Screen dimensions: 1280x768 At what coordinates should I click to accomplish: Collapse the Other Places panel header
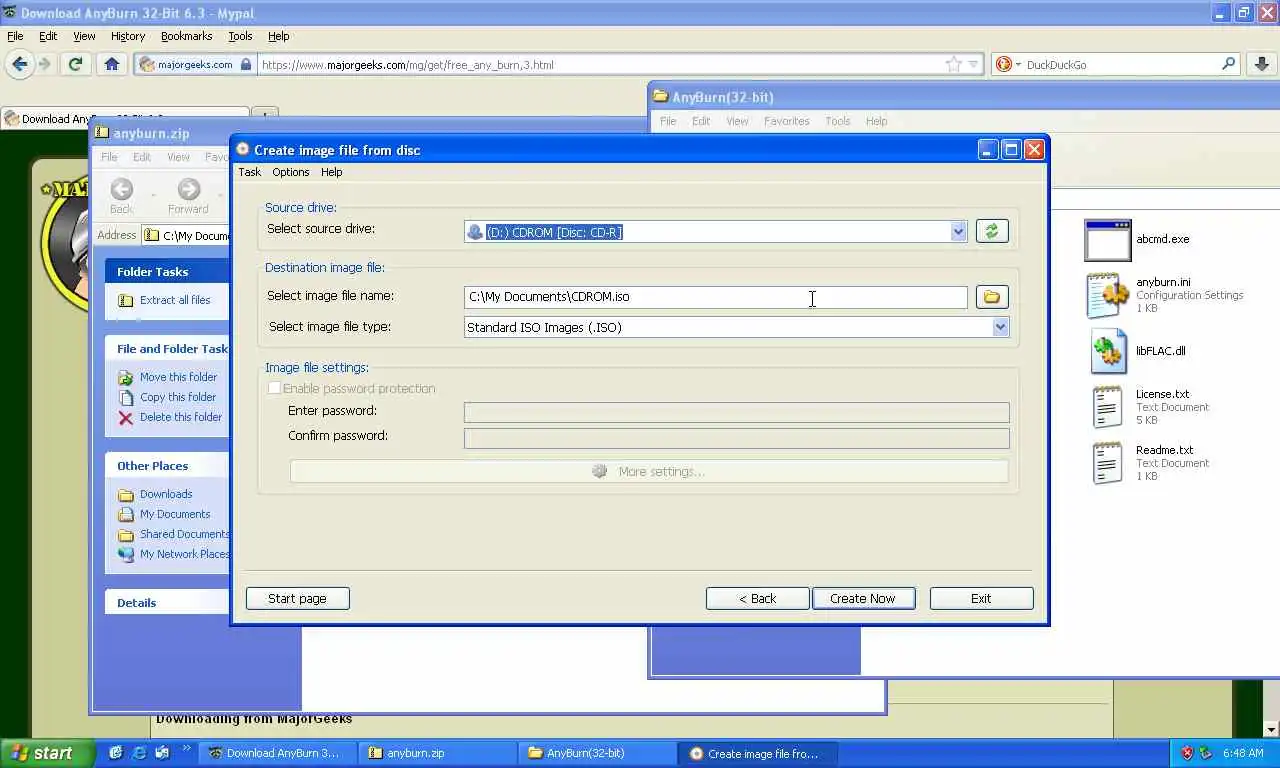167,465
